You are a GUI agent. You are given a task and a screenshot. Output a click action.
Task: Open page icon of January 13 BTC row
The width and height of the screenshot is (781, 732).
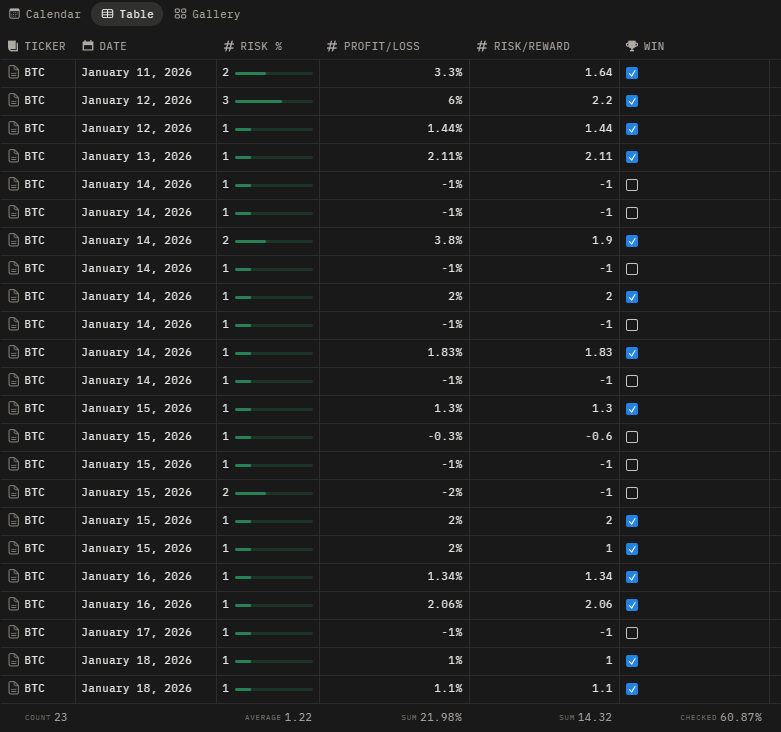(x=14, y=156)
